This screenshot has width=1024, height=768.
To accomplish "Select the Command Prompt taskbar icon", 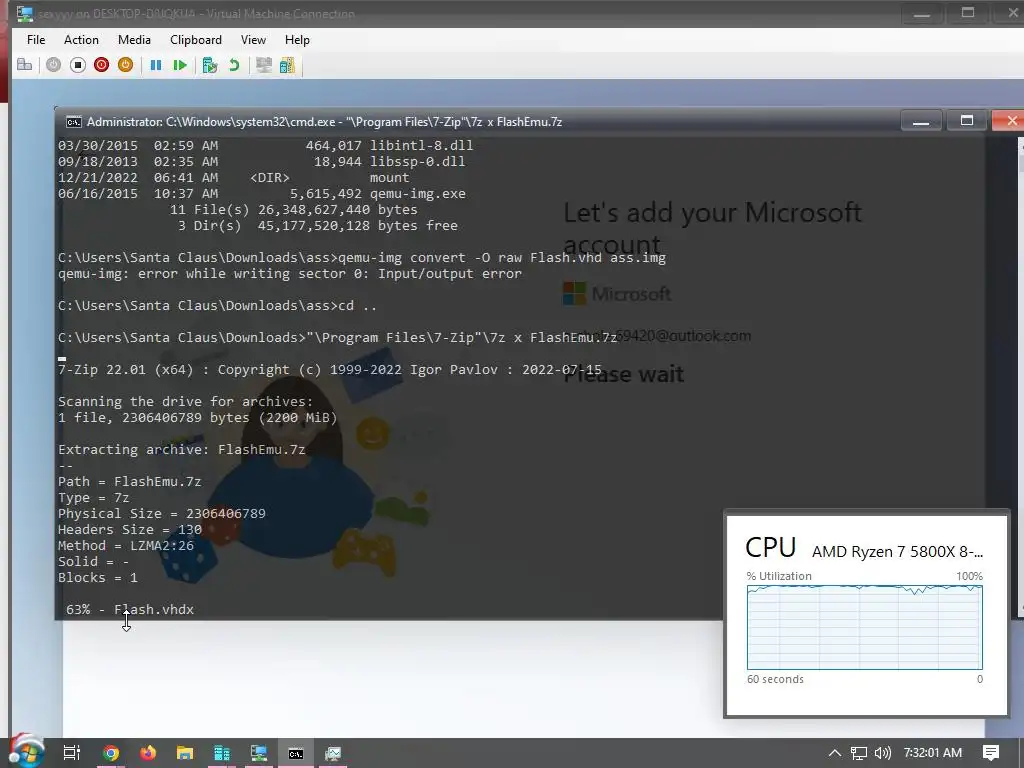I will (x=296, y=753).
